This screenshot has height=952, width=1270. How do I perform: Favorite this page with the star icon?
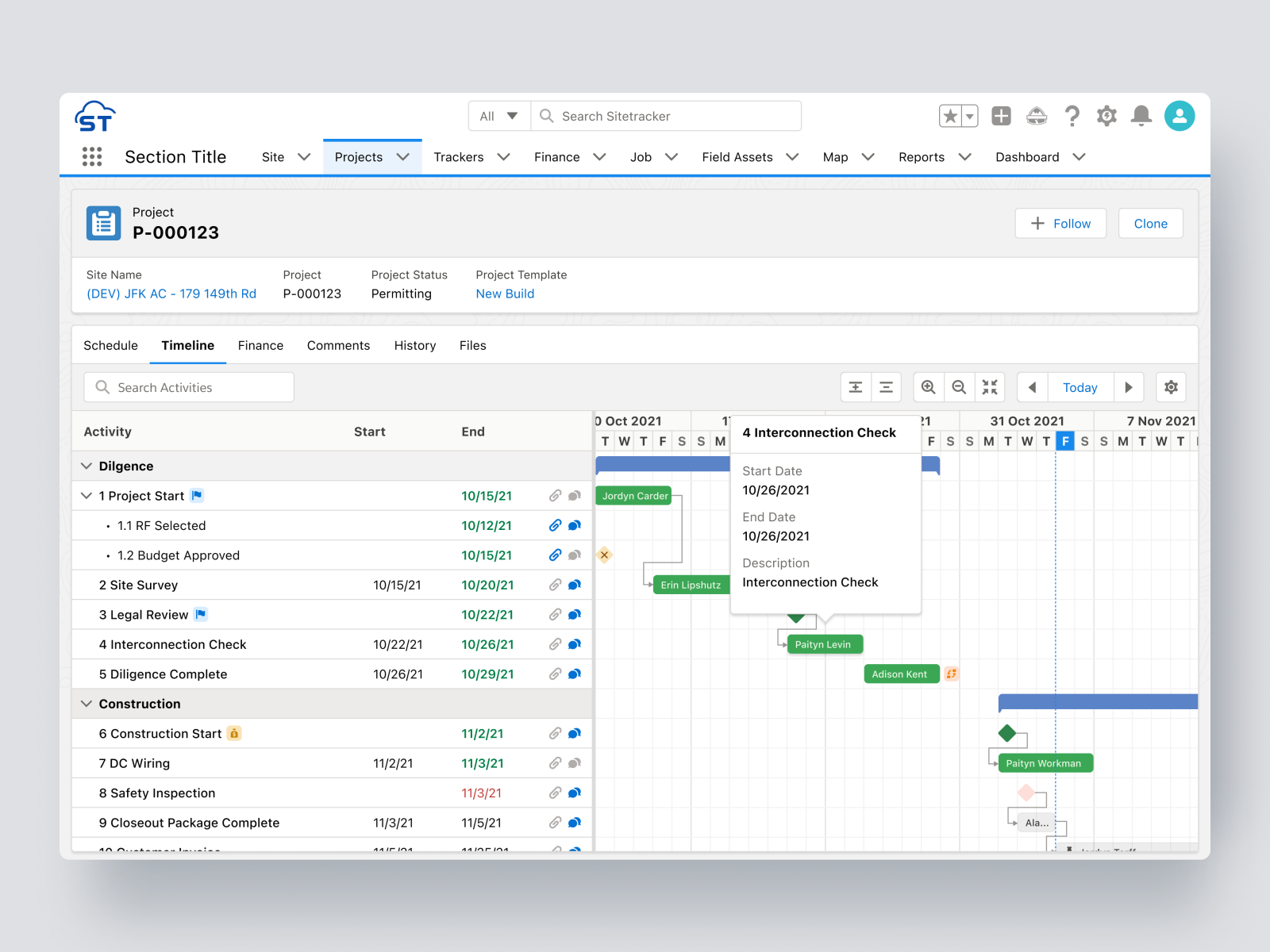pyautogui.click(x=951, y=116)
